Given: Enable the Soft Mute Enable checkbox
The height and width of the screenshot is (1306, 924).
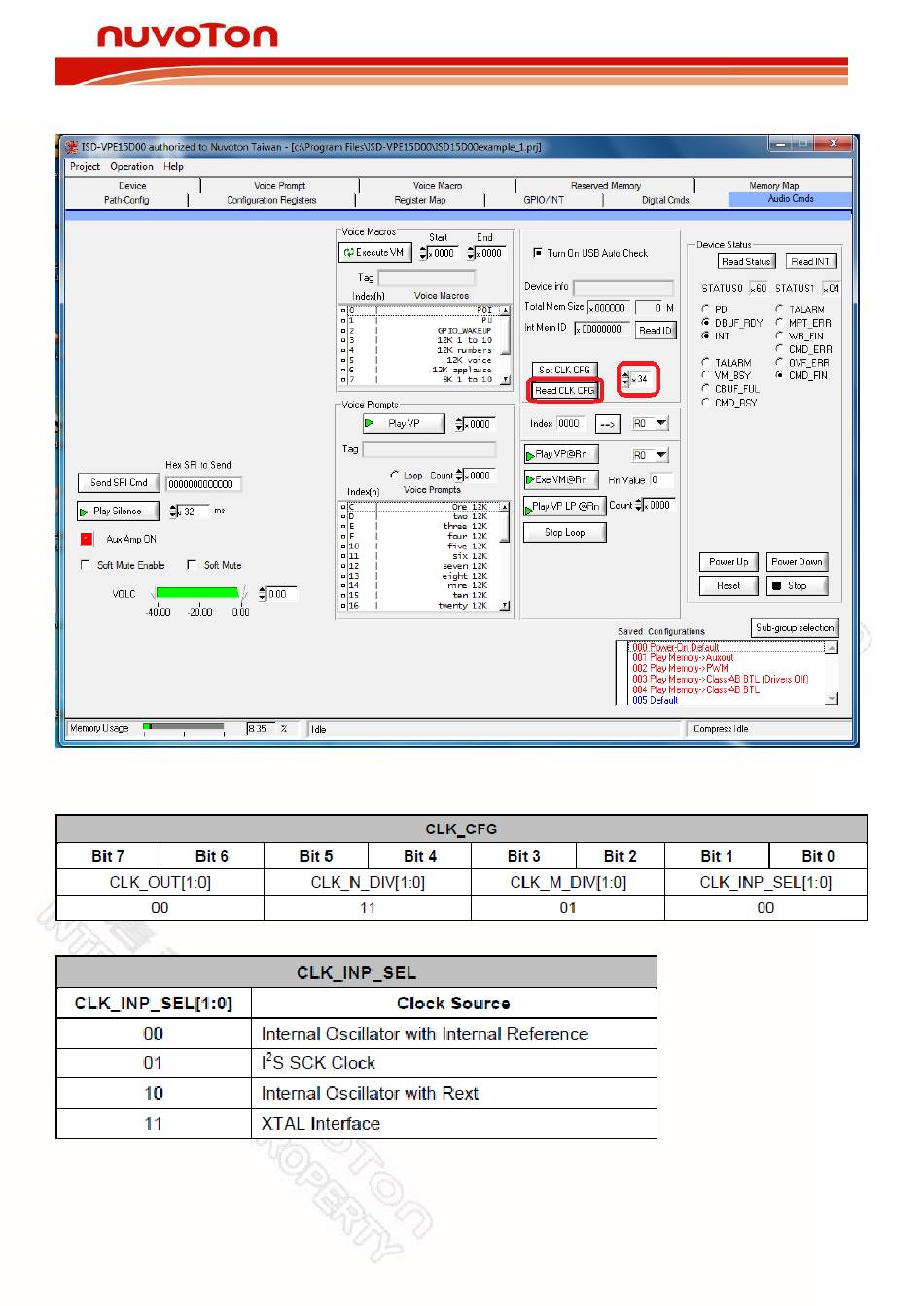Looking at the screenshot, I should tap(86, 565).
